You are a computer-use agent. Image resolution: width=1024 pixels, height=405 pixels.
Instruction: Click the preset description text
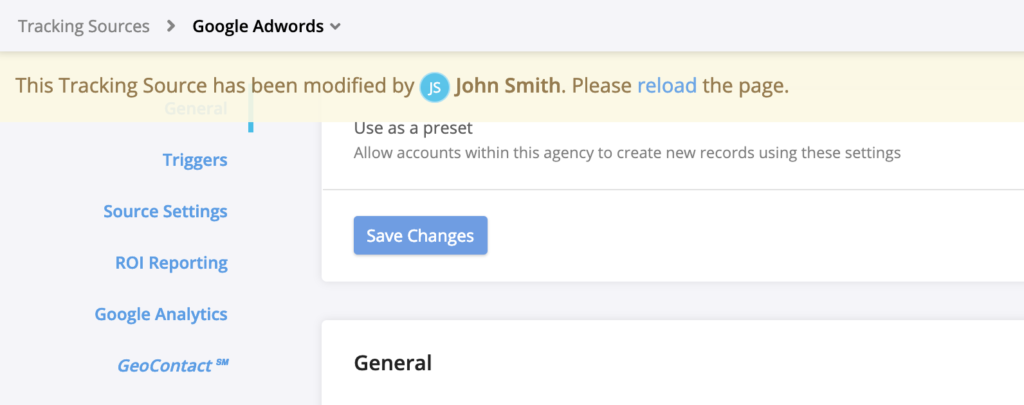[x=627, y=154]
